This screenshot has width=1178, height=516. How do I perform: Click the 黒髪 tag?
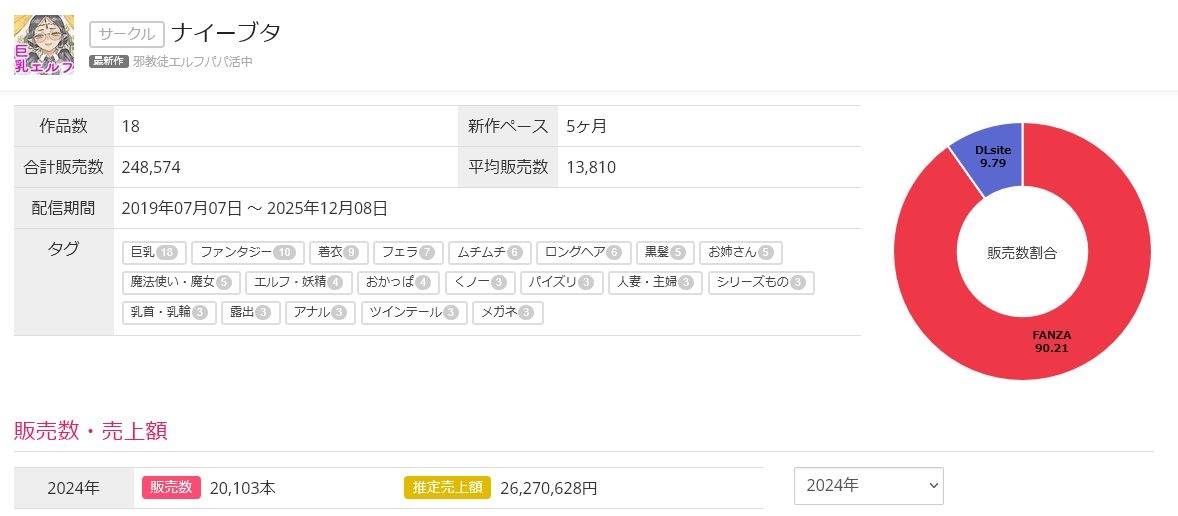point(664,253)
